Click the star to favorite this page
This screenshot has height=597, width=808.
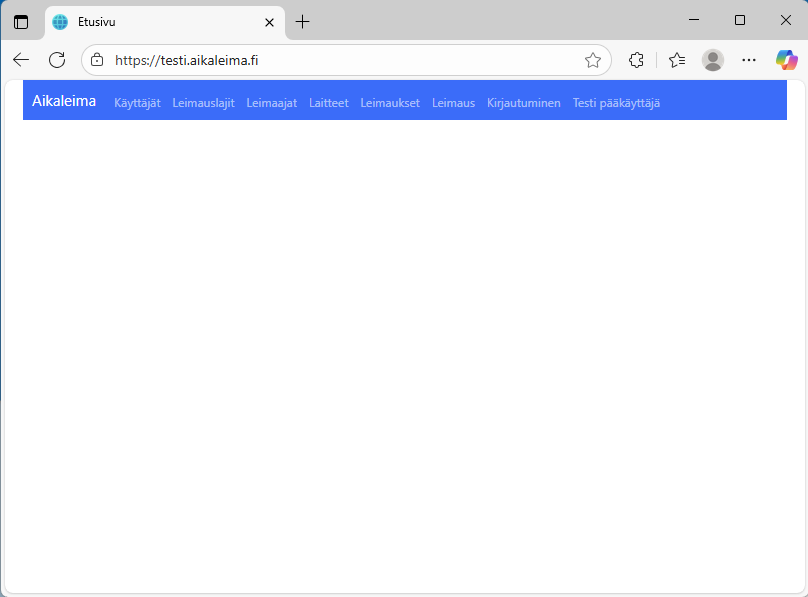click(593, 60)
